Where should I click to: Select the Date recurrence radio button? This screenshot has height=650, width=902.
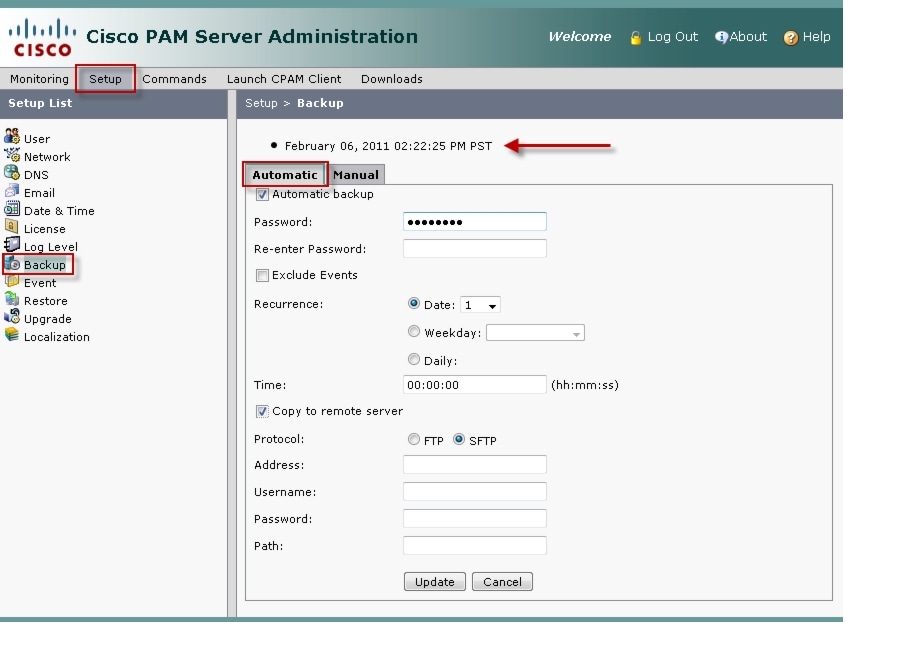coord(414,303)
